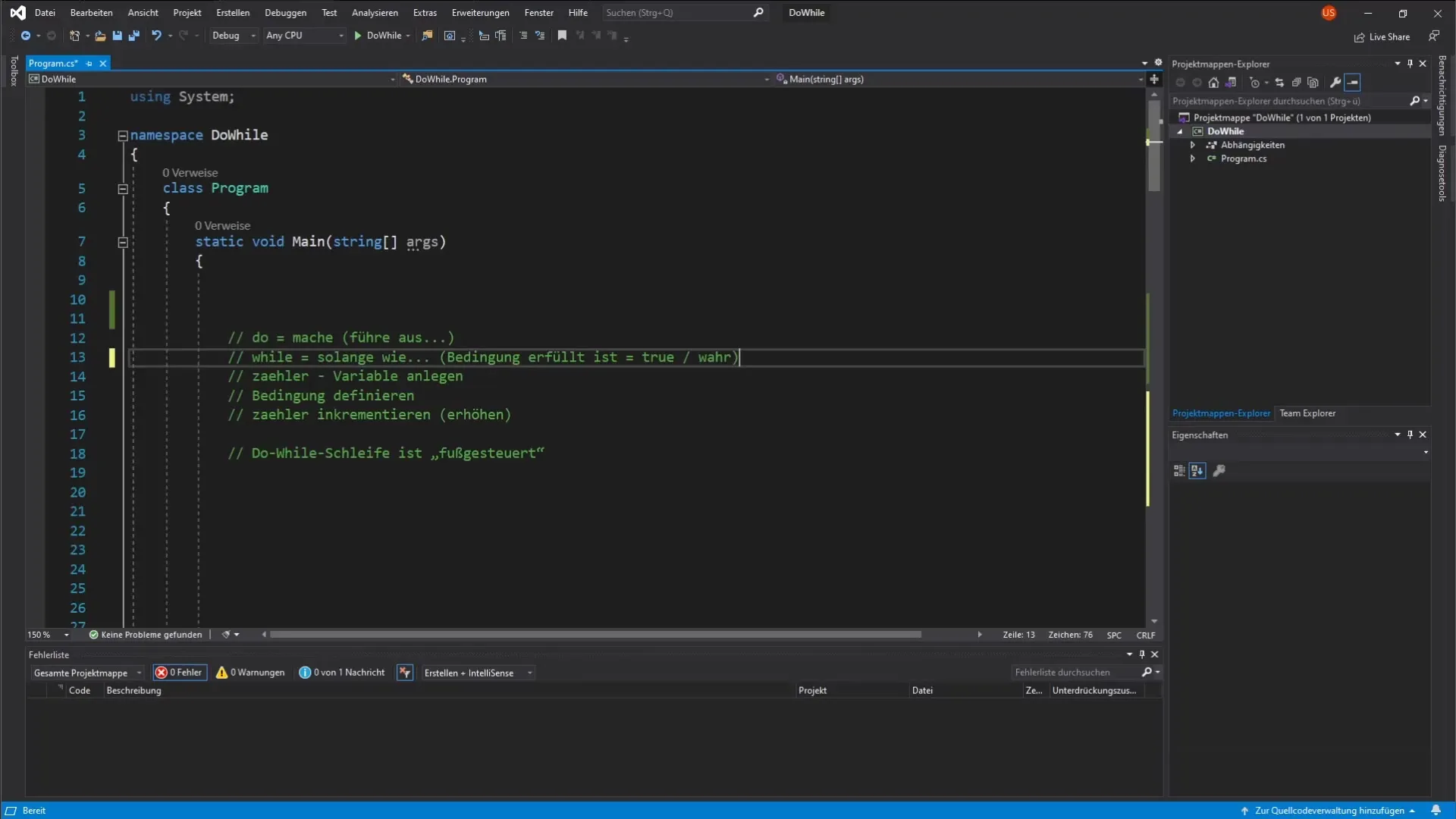1456x819 pixels.
Task: Collapse the class Program code block
Action: [123, 189]
